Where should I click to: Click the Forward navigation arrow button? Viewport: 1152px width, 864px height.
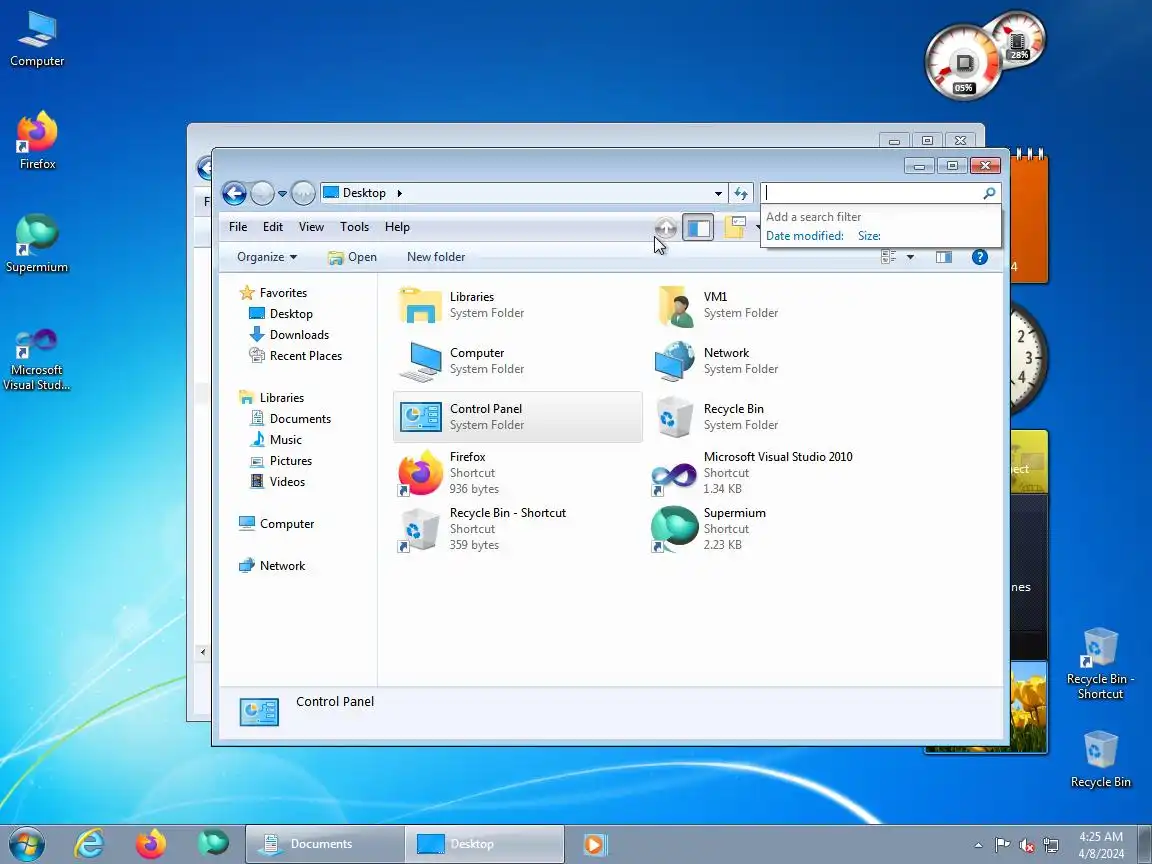pyautogui.click(x=262, y=193)
